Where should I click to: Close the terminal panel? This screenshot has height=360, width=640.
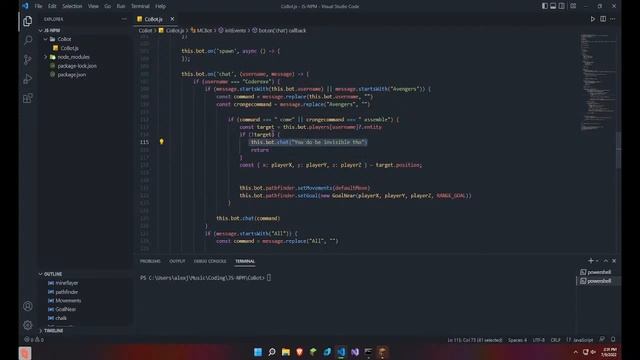pyautogui.click(x=614, y=261)
